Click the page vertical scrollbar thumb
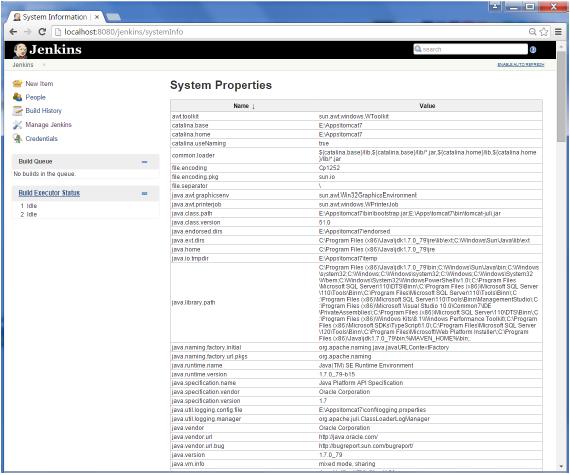Screen dimensions: 570x475 (562, 96)
